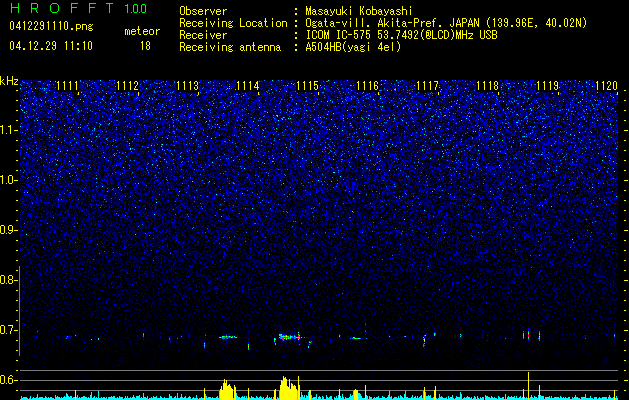Click the Receiving antenna label
The width and height of the screenshot is (629, 400).
pos(230,47)
